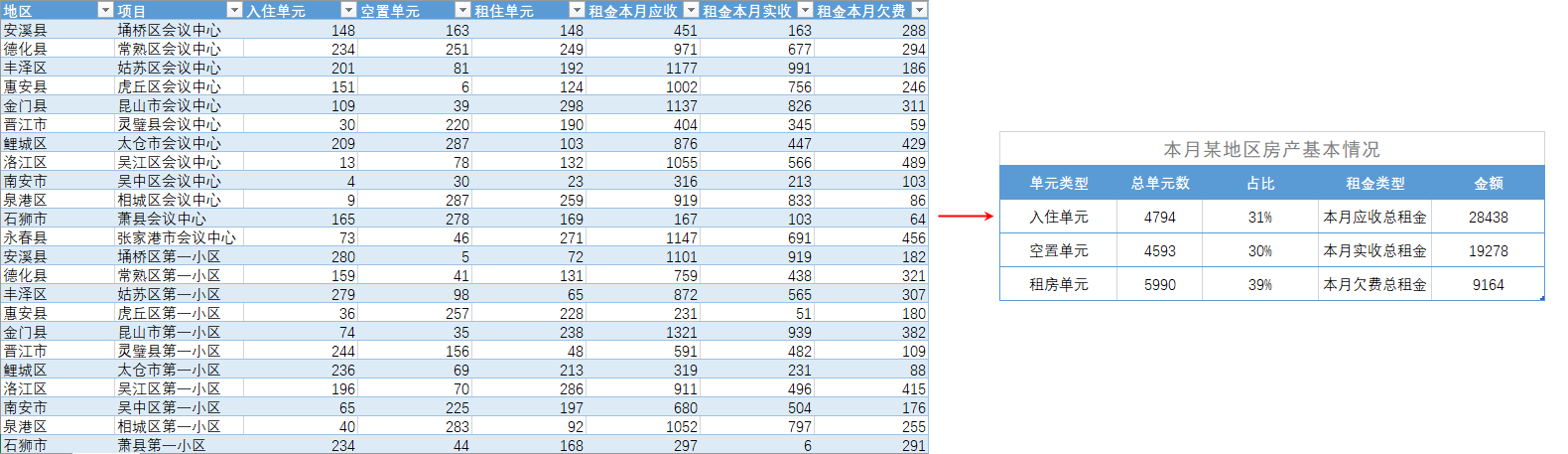The image size is (1568, 454).
Task: Click the 租金类型 summary header
Action: [1374, 183]
